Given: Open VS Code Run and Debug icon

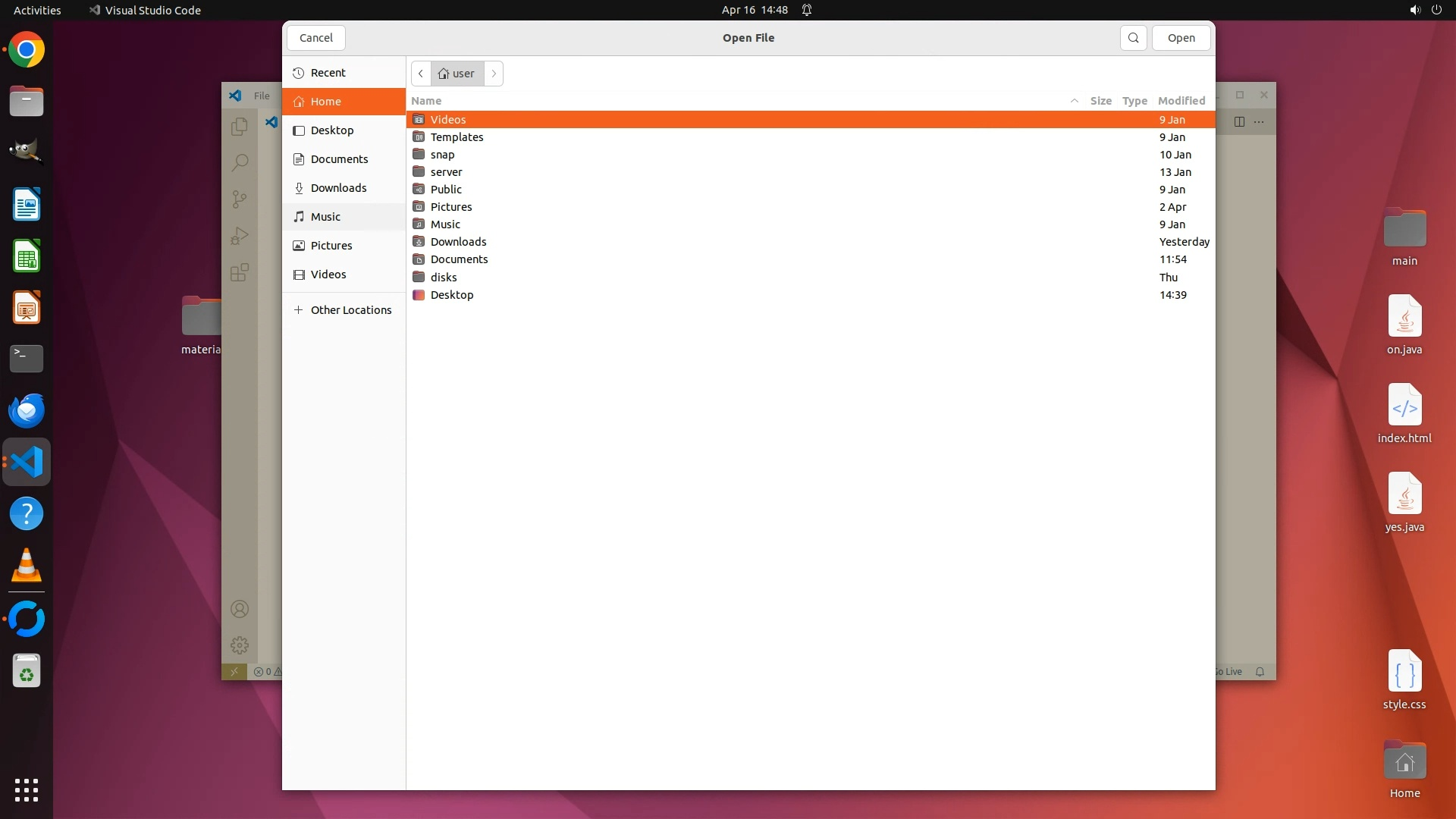Looking at the screenshot, I should (x=240, y=236).
